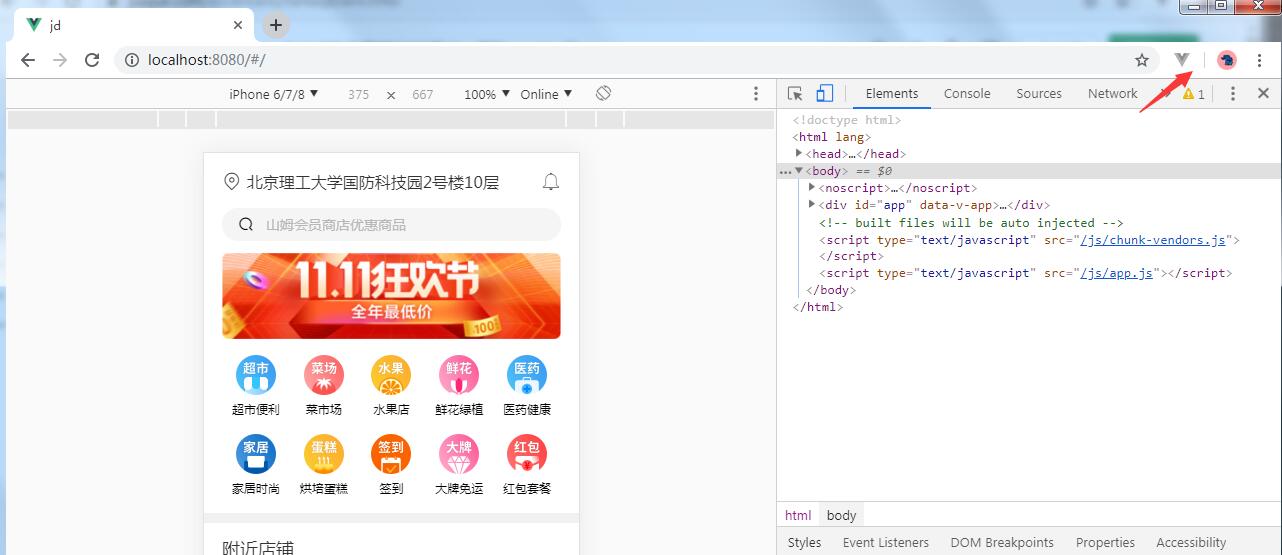
Task: Open the Properties pane tab
Action: pos(1105,542)
